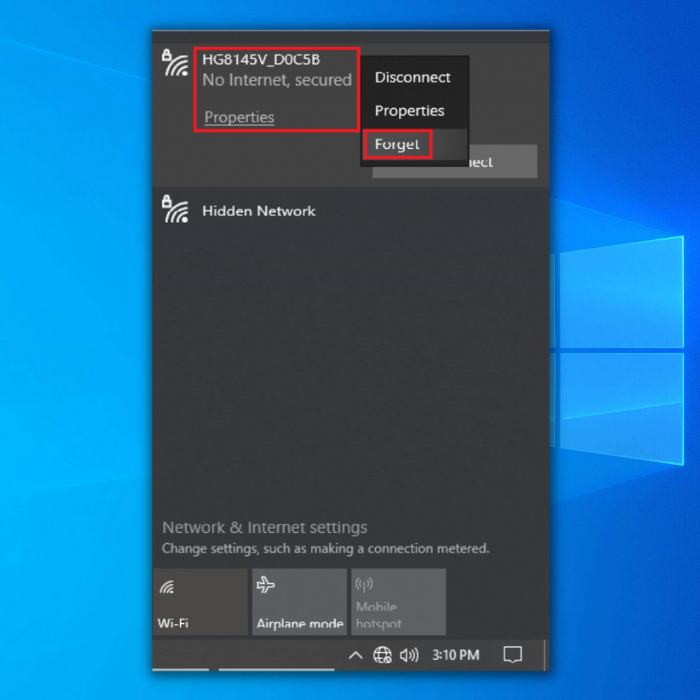The image size is (700, 700).
Task: Toggle the Mobile hotspot tile
Action: click(x=399, y=602)
